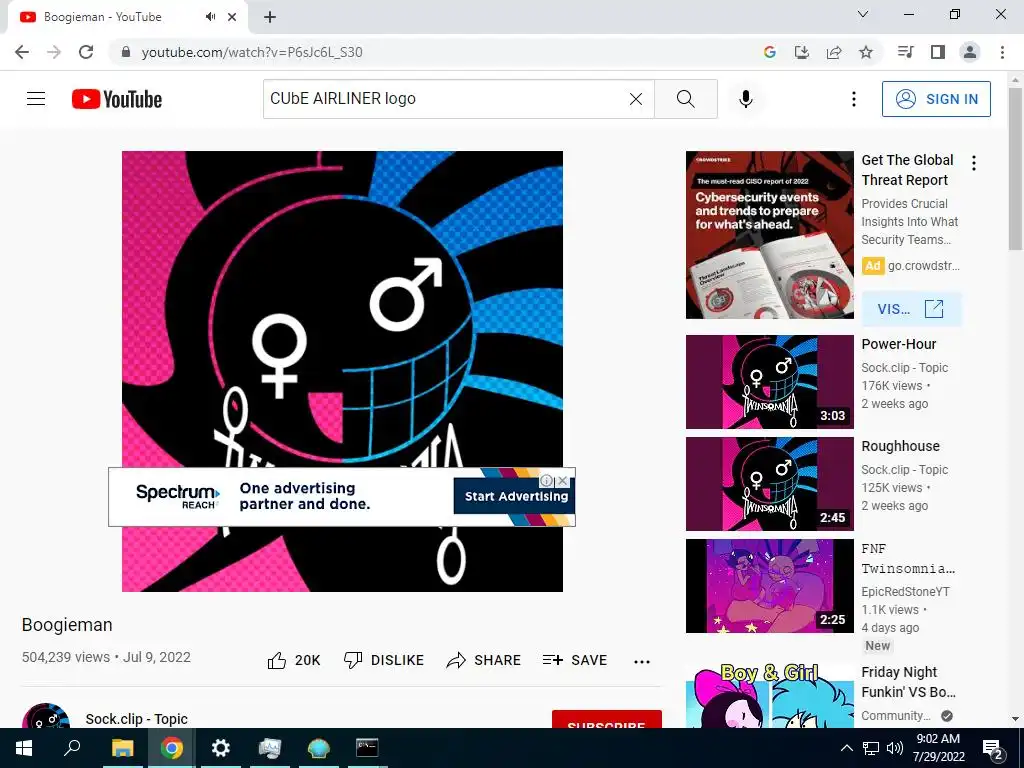Open the CrowdStrike ad thumbnail
This screenshot has height=768, width=1024.
(769, 235)
